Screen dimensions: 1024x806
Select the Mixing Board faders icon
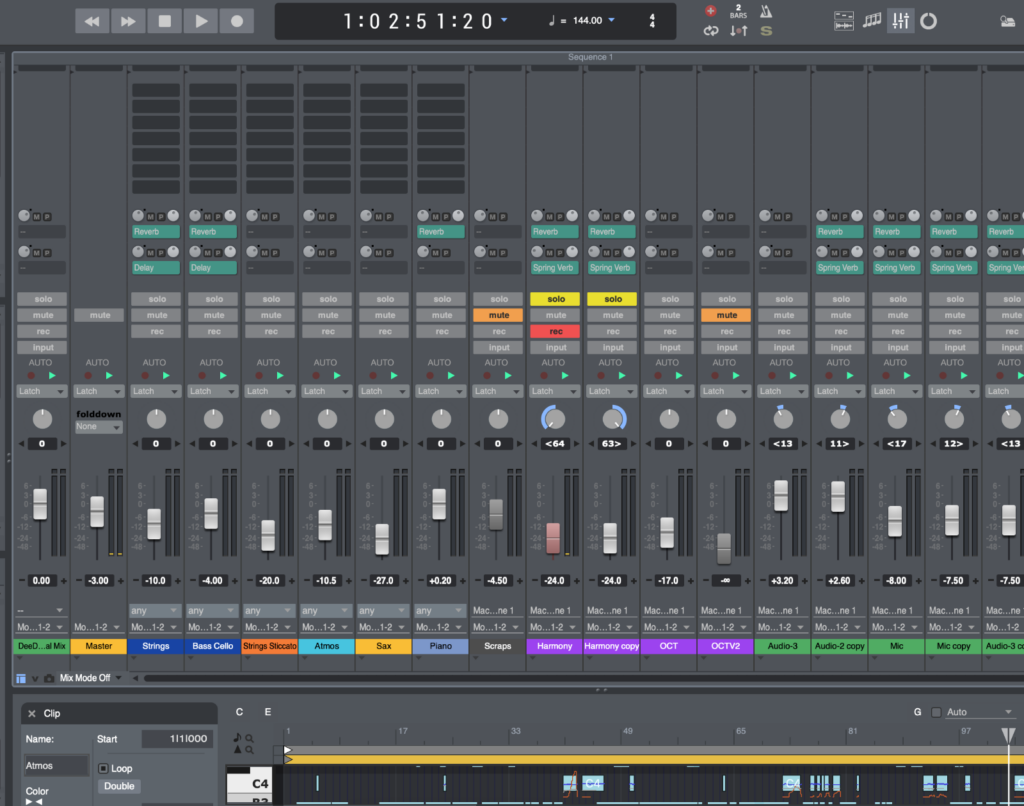coord(901,22)
